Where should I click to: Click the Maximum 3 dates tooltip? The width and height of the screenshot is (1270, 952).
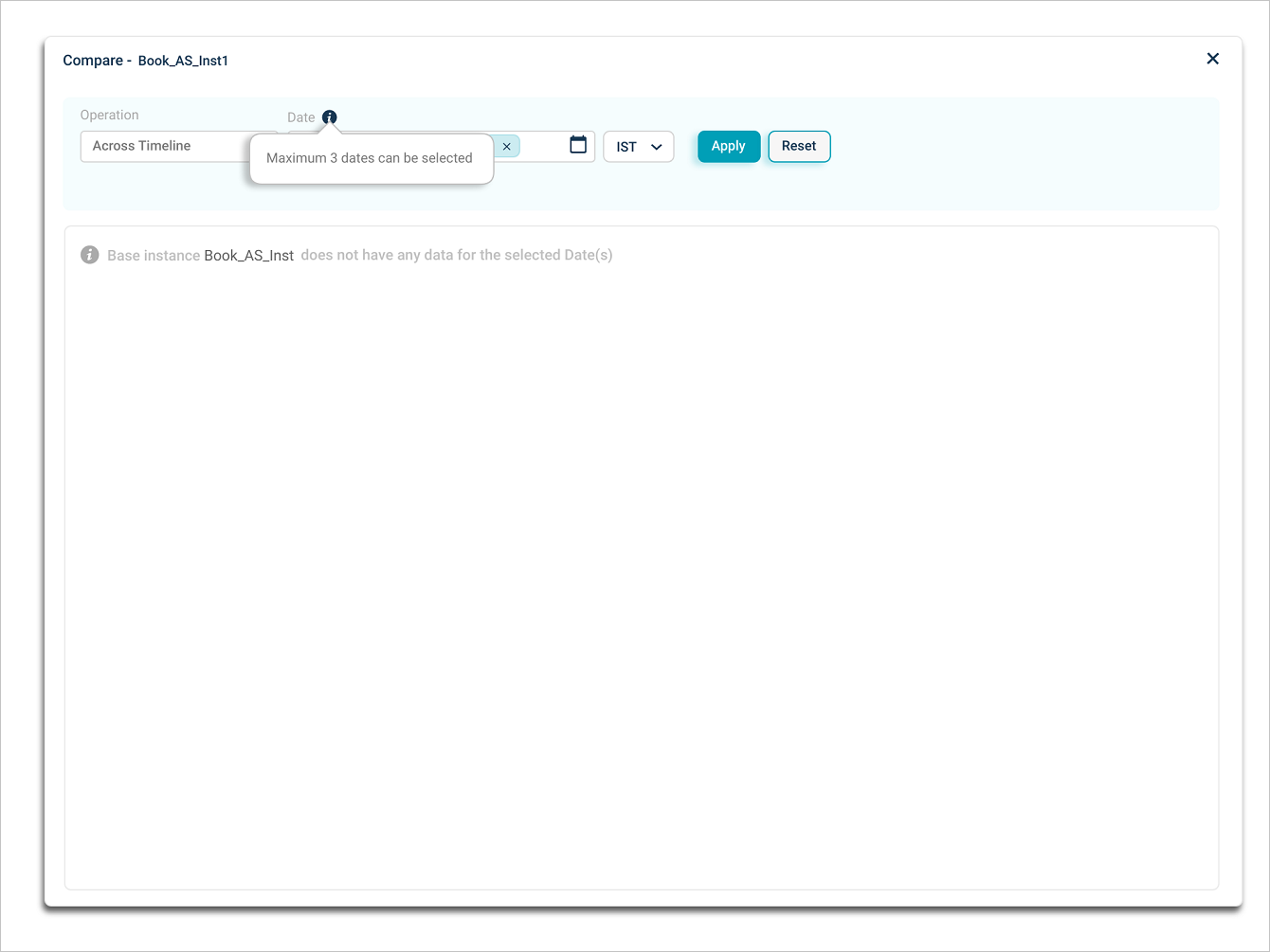[x=370, y=158]
